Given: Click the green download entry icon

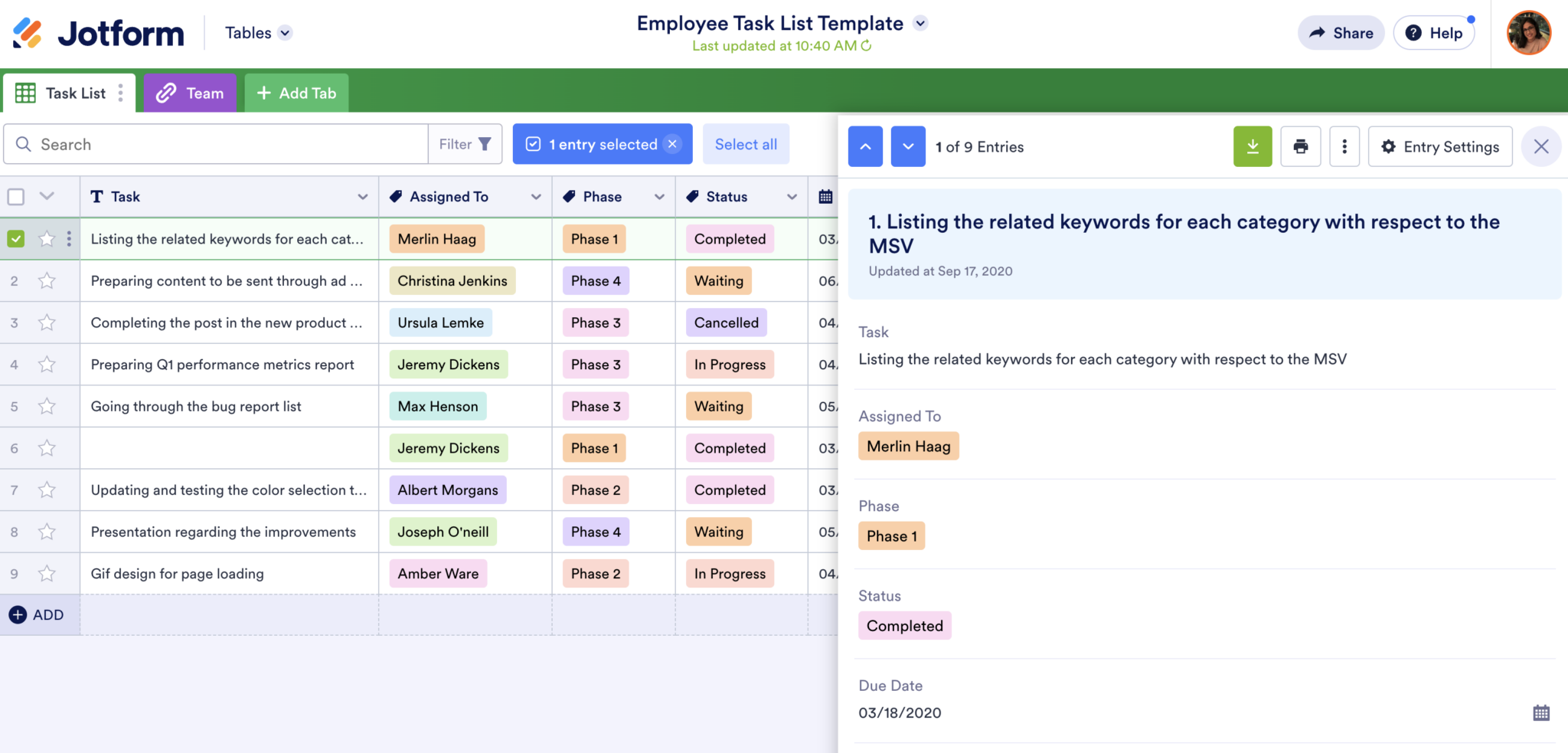Looking at the screenshot, I should pos(1253,146).
